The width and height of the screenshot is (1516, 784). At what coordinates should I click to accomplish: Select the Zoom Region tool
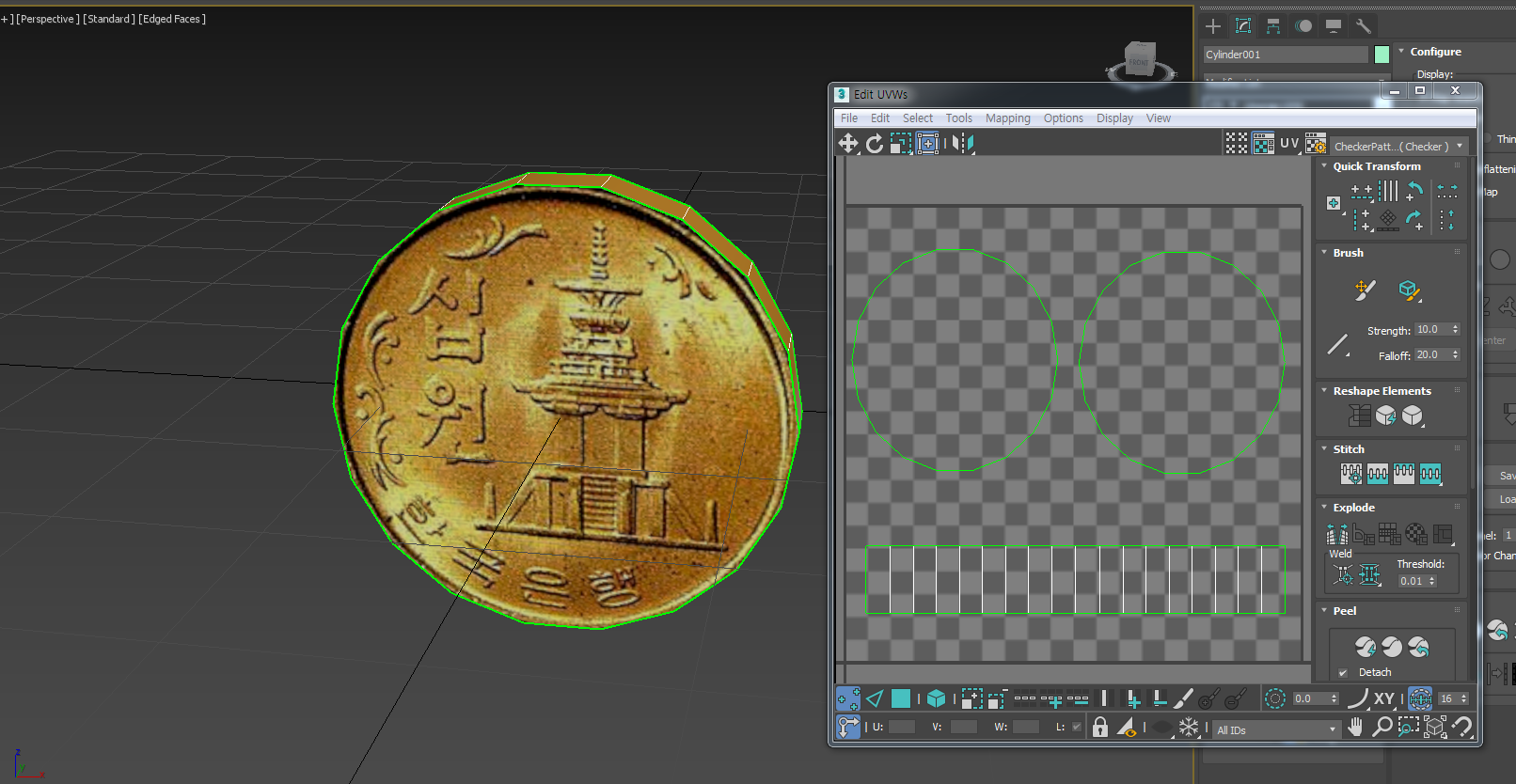(1408, 728)
